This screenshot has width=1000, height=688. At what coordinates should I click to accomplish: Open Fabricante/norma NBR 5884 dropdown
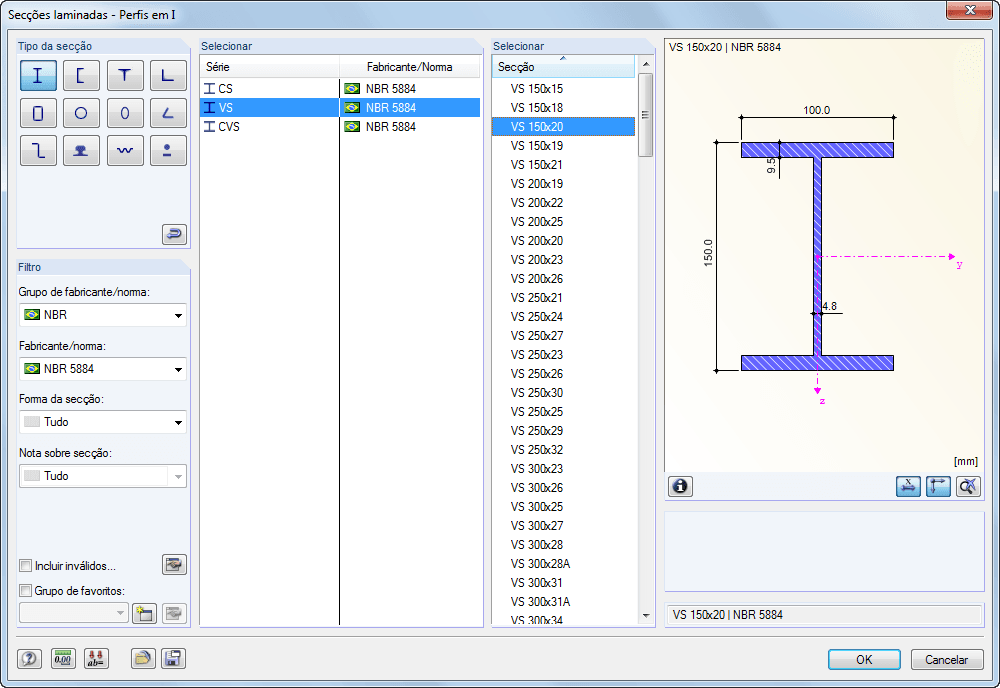pyautogui.click(x=103, y=369)
